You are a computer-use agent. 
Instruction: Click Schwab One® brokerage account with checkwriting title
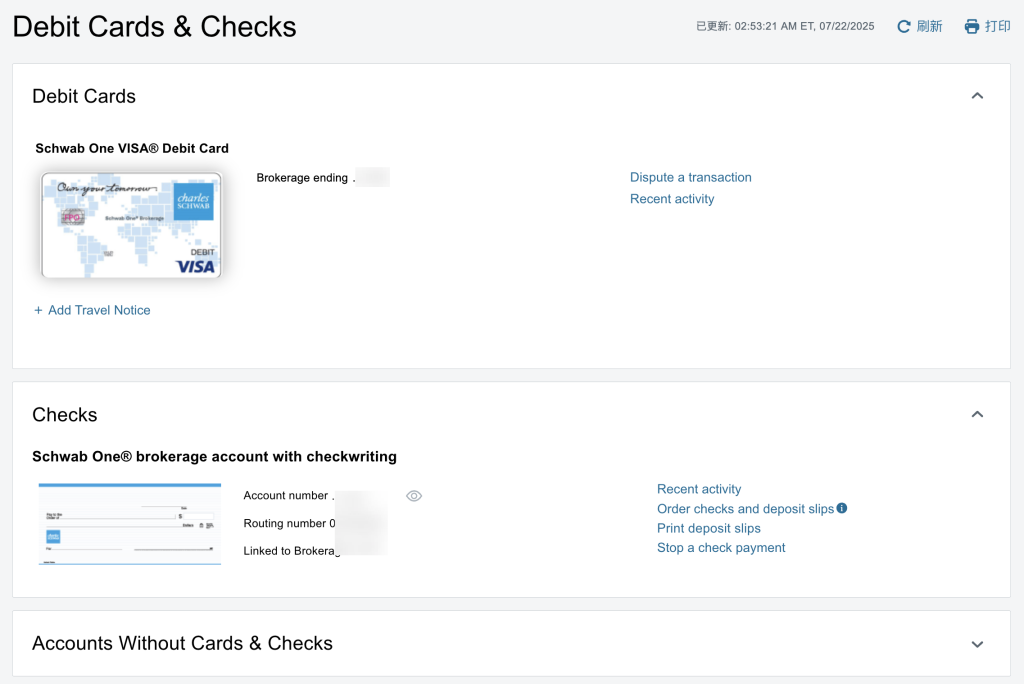coord(214,457)
